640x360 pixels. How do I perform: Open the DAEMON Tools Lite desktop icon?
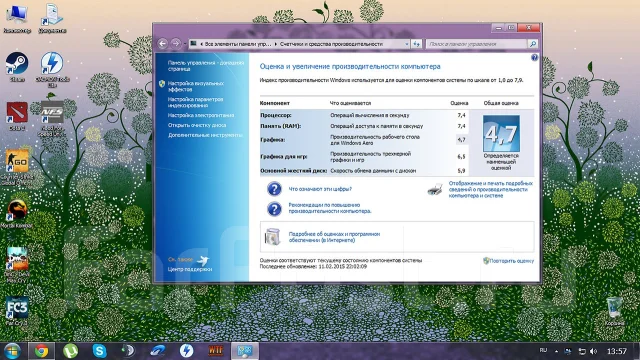(52, 69)
